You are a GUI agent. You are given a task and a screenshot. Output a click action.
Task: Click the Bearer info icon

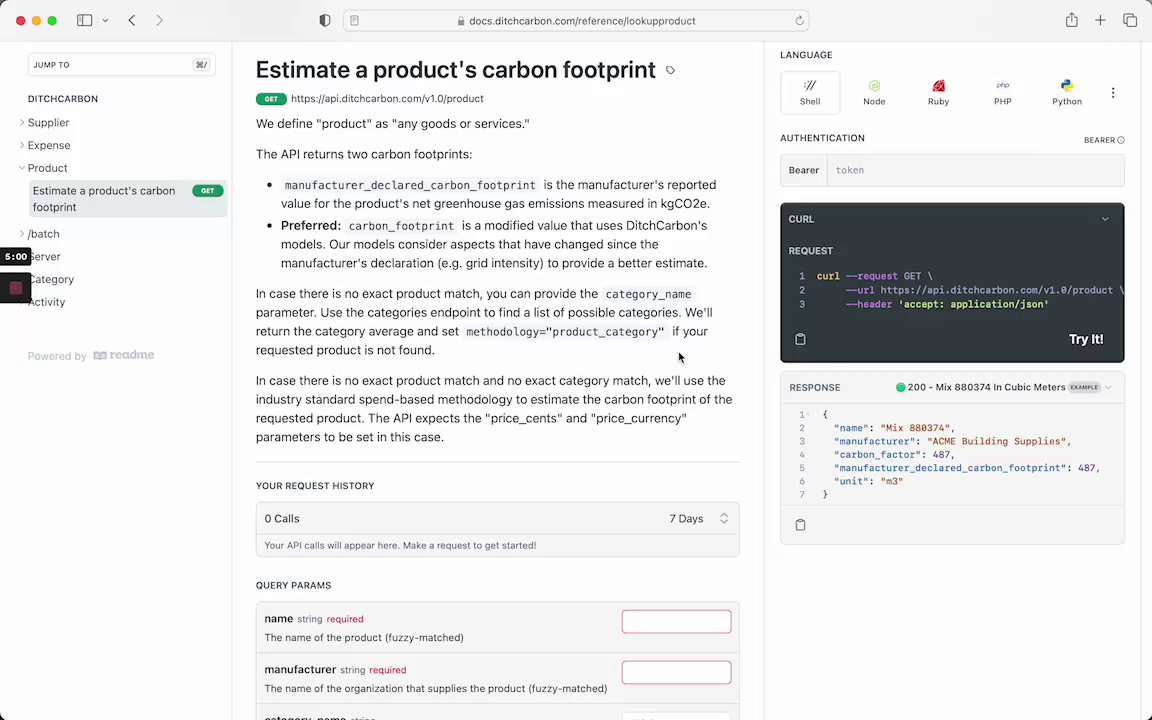pyautogui.click(x=1120, y=140)
